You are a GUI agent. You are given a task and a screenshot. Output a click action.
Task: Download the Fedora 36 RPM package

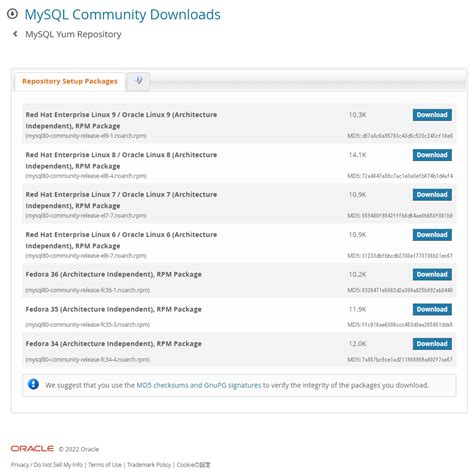coord(432,274)
